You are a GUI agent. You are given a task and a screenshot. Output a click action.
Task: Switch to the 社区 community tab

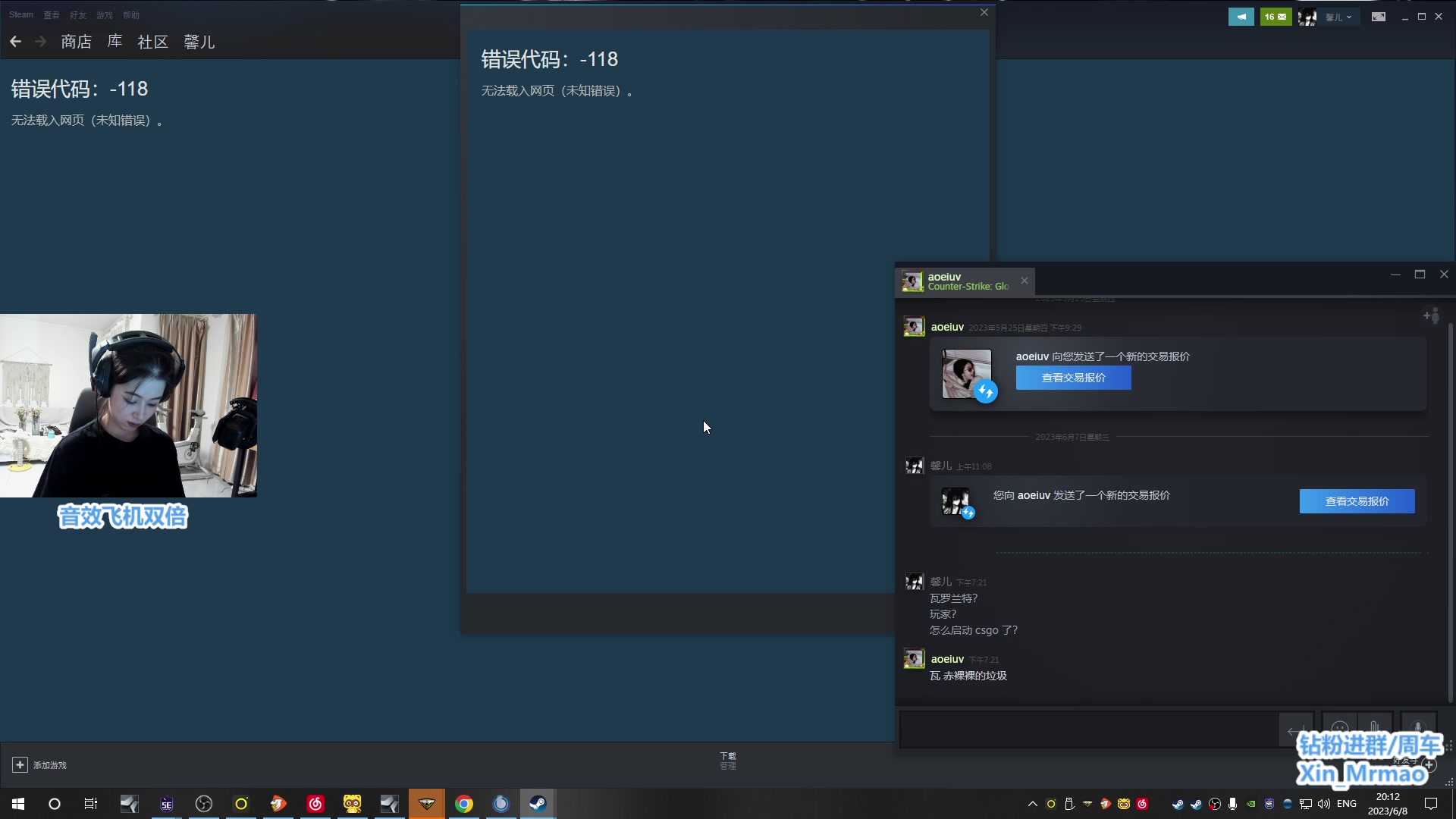(152, 42)
